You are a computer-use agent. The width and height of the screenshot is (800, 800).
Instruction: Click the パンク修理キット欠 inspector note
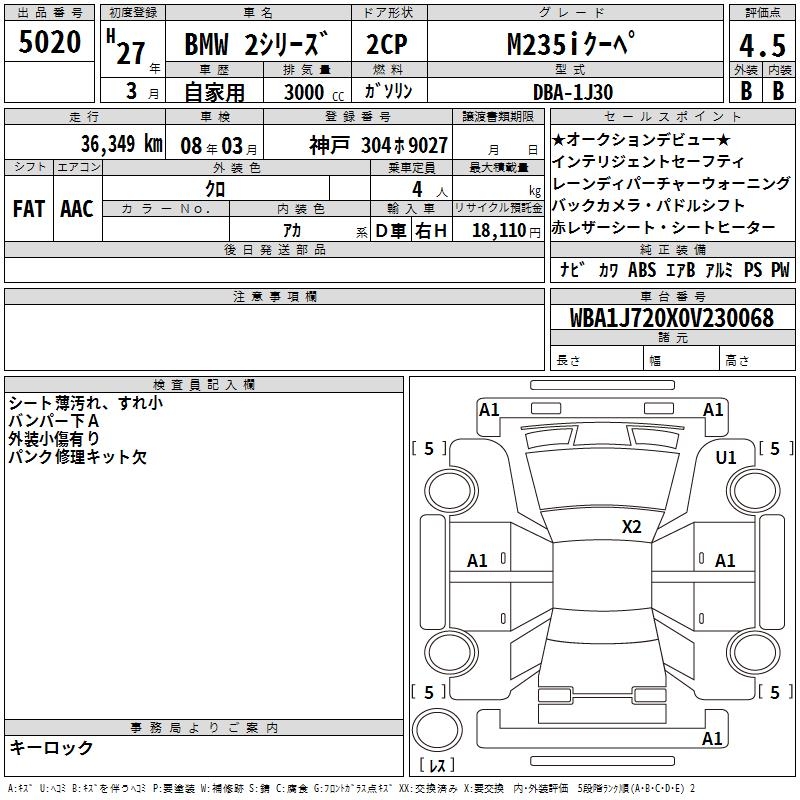[77, 457]
